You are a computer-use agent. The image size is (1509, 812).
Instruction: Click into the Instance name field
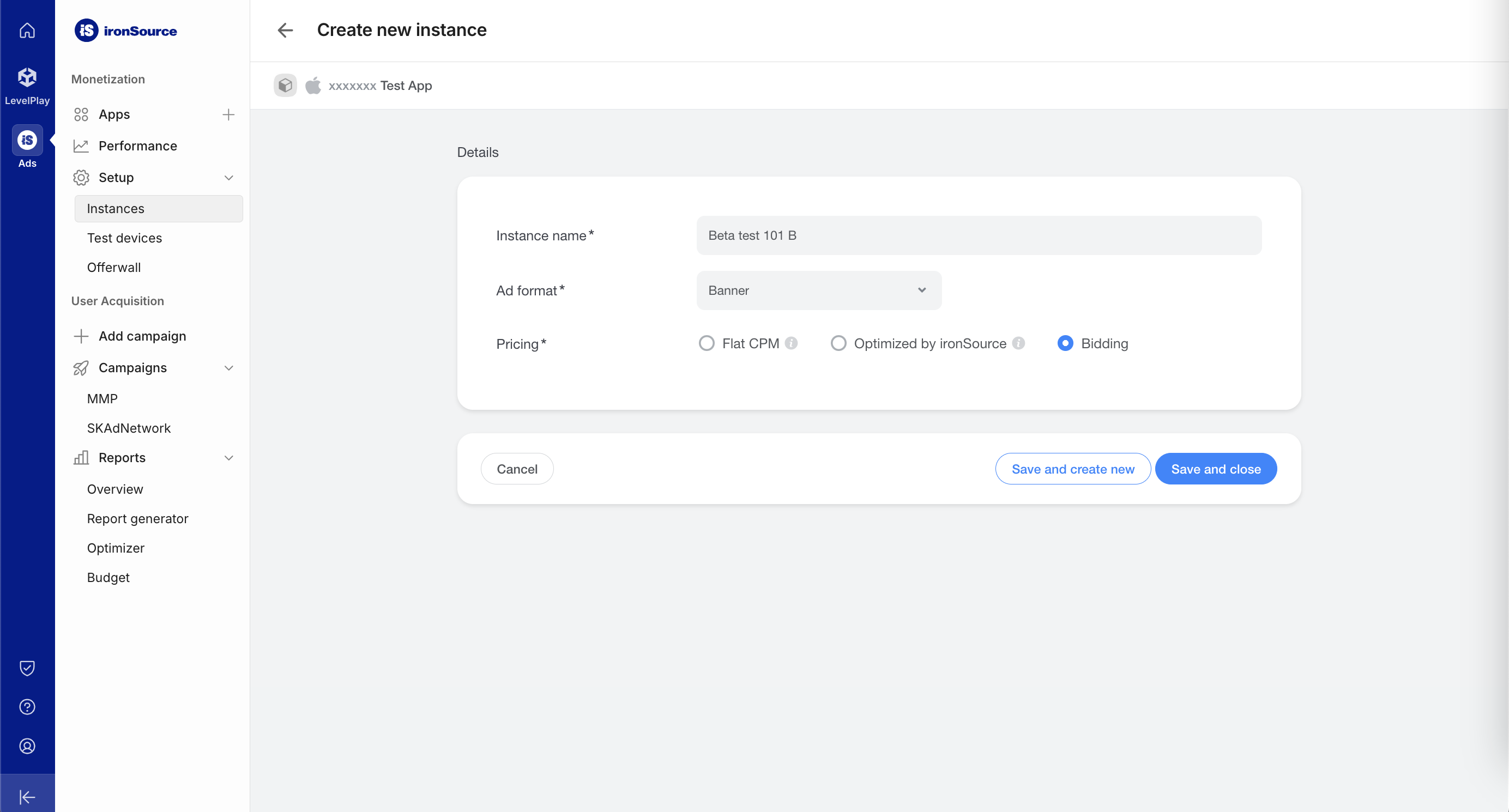pyautogui.click(x=978, y=235)
